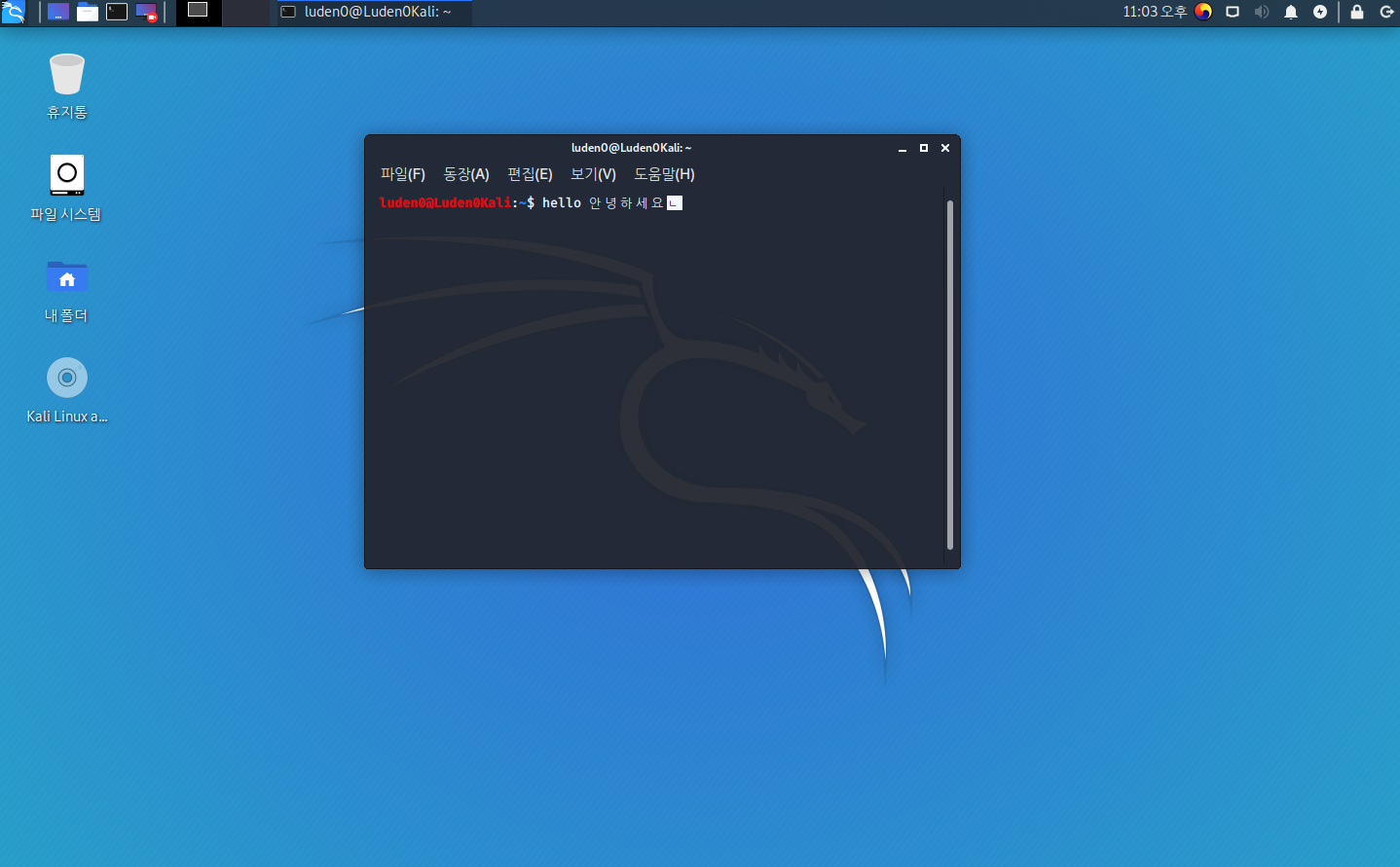This screenshot has width=1400, height=867.
Task: Open the 보기(V) menu in terminal
Action: tap(593, 174)
